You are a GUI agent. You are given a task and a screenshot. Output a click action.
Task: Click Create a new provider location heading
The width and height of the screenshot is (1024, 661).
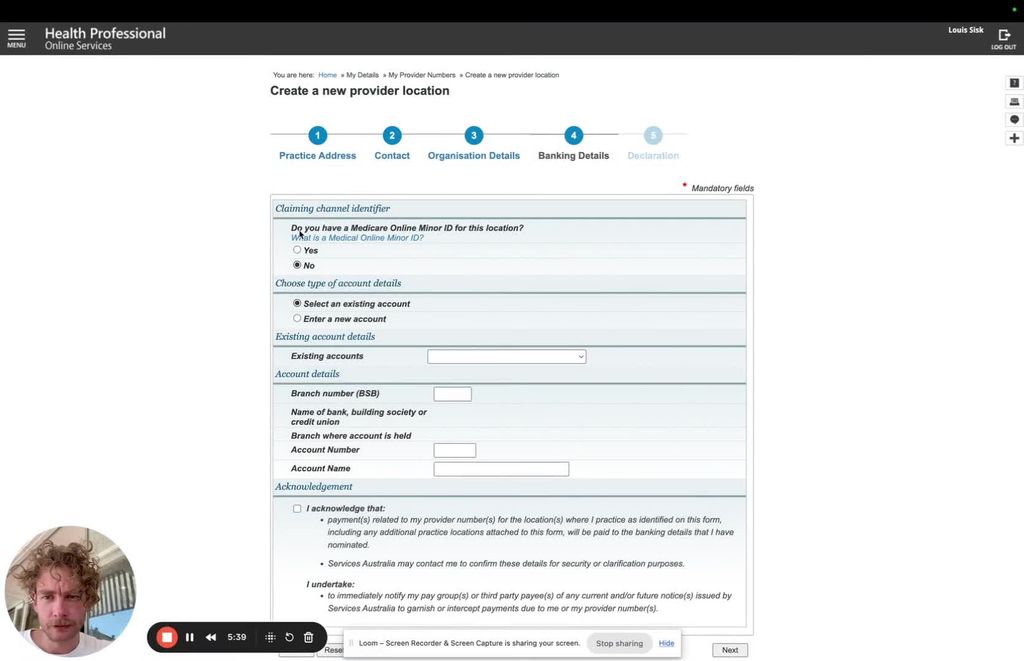(360, 91)
